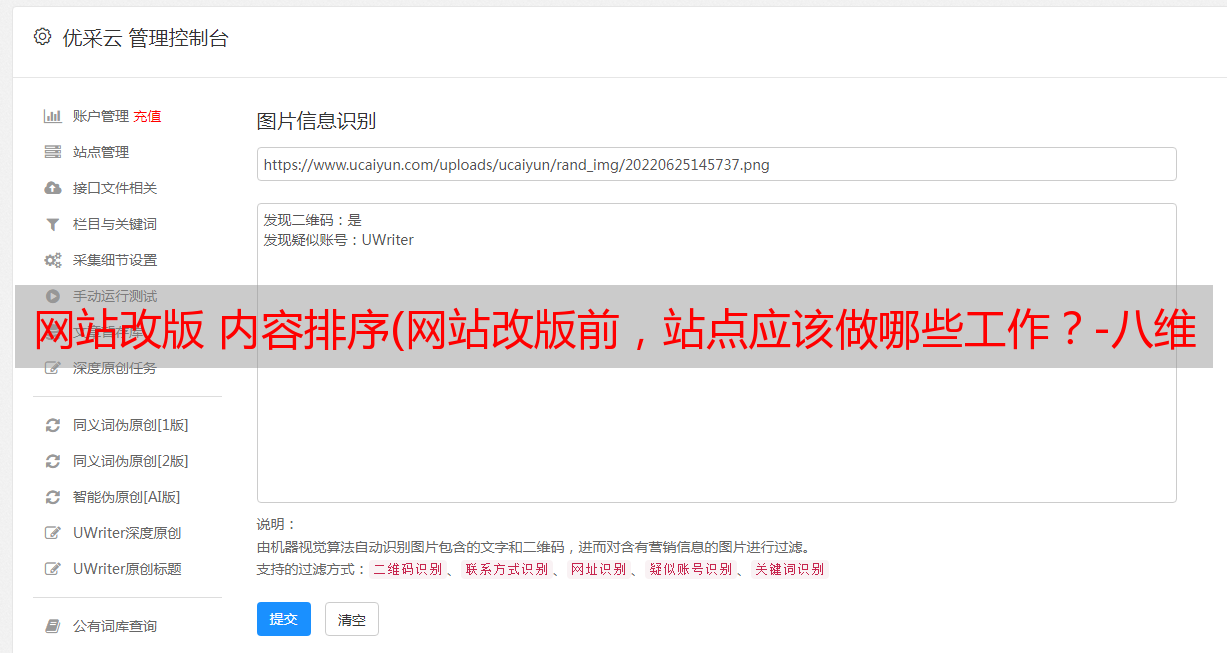
Task: Open the 手动运行测试 menu item
Action: tap(115, 296)
